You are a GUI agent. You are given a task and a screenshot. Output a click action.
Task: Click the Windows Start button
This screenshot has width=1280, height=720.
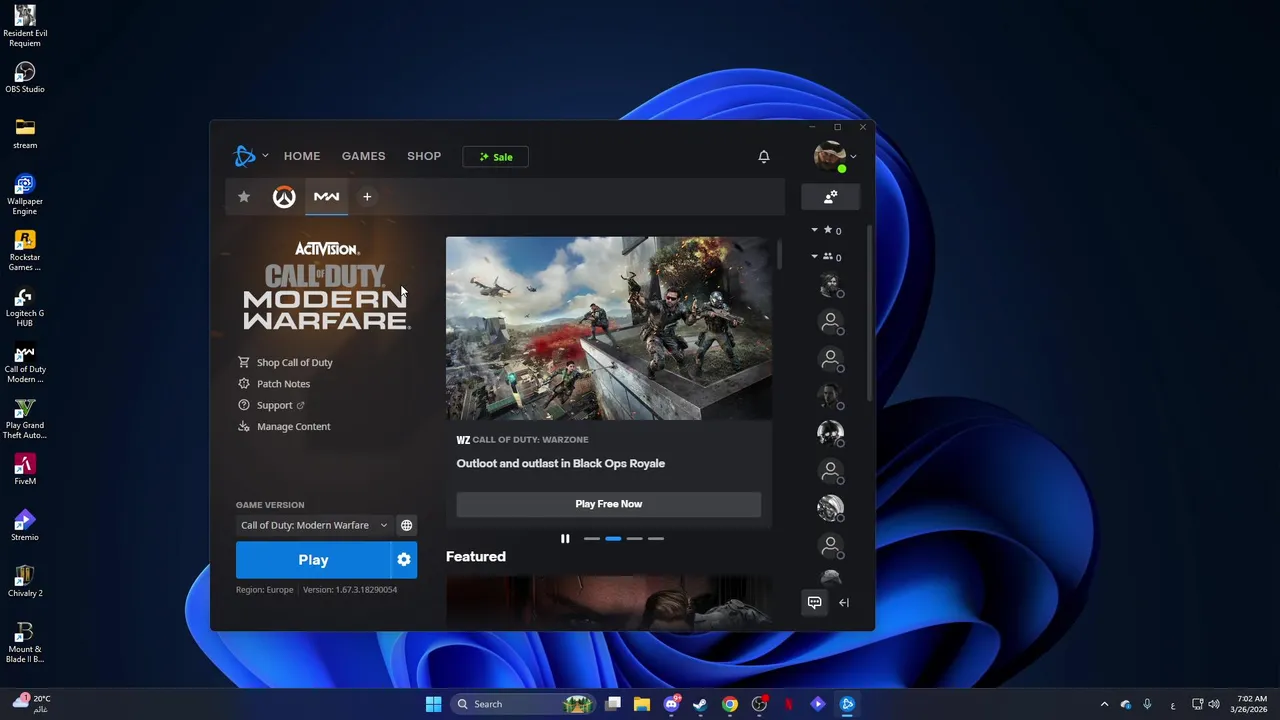[x=433, y=704]
